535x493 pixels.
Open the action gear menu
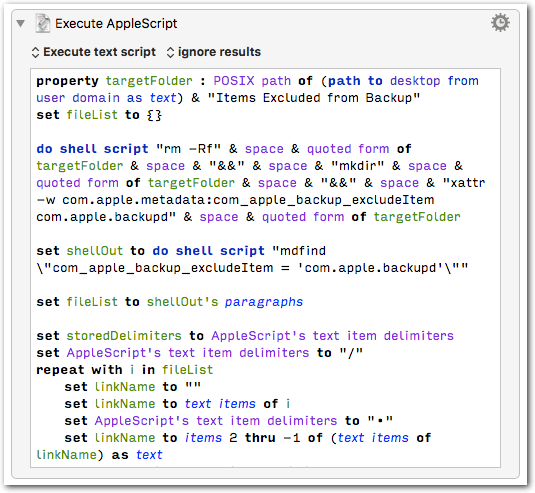point(500,23)
